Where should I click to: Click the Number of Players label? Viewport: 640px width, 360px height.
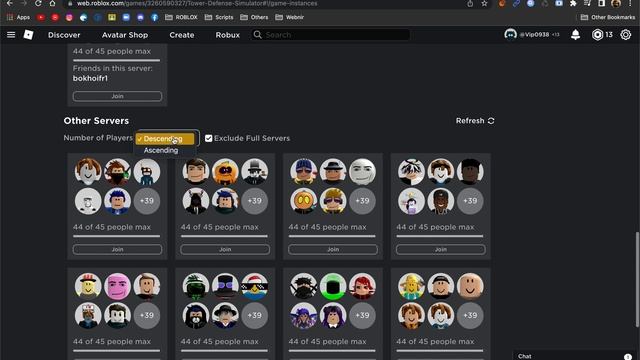(x=98, y=138)
